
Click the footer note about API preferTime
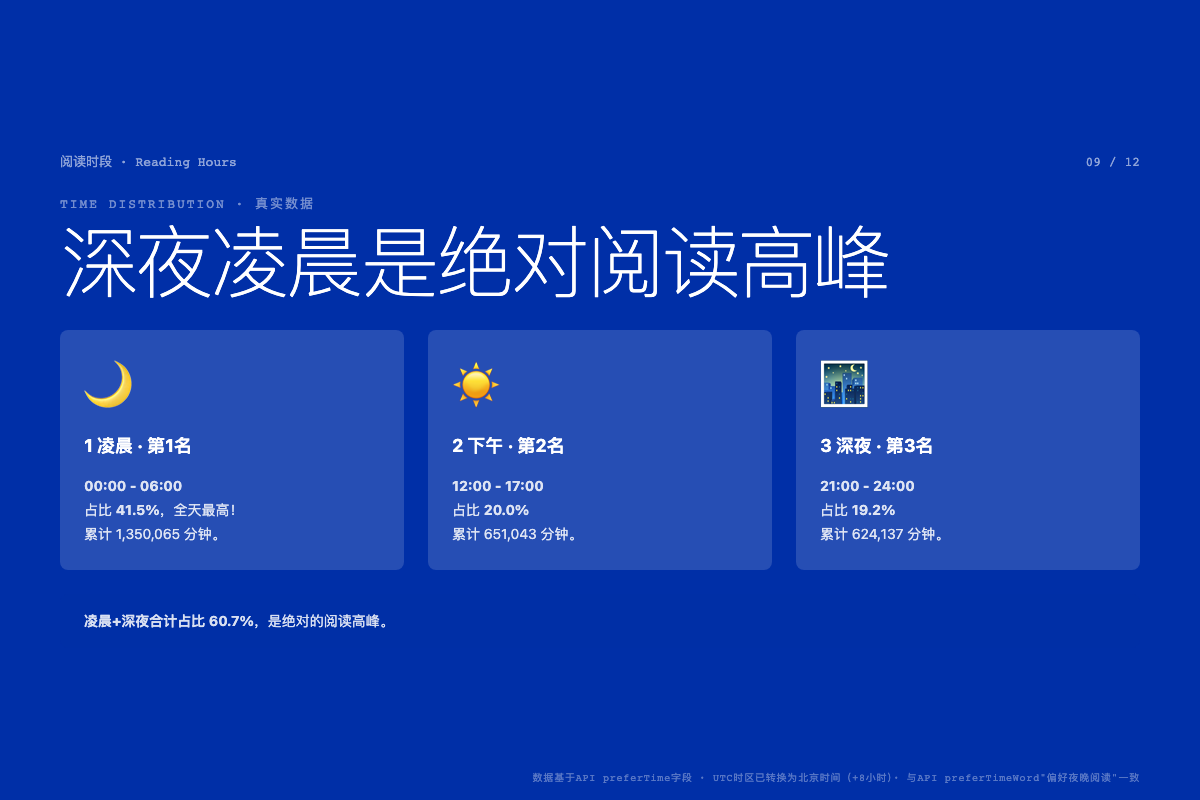[x=836, y=777]
